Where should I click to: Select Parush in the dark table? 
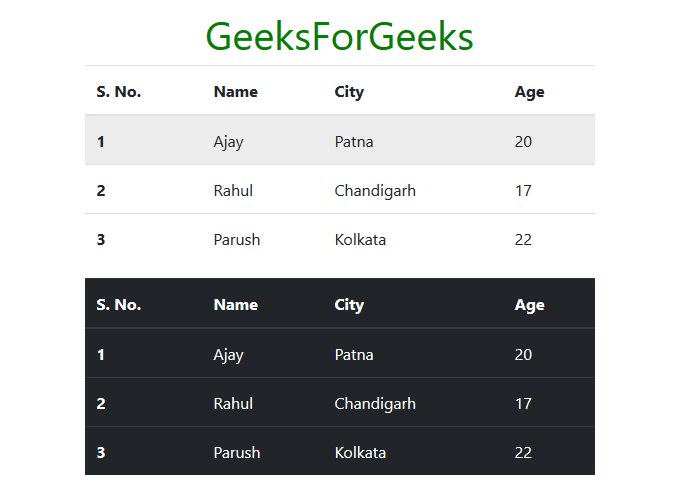pos(237,453)
